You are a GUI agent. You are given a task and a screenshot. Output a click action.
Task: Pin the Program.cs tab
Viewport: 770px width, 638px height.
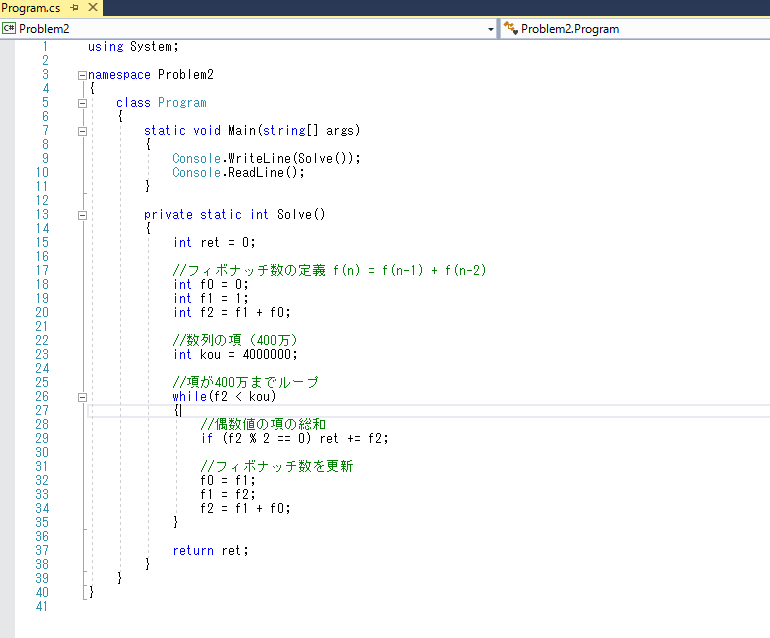coord(75,7)
